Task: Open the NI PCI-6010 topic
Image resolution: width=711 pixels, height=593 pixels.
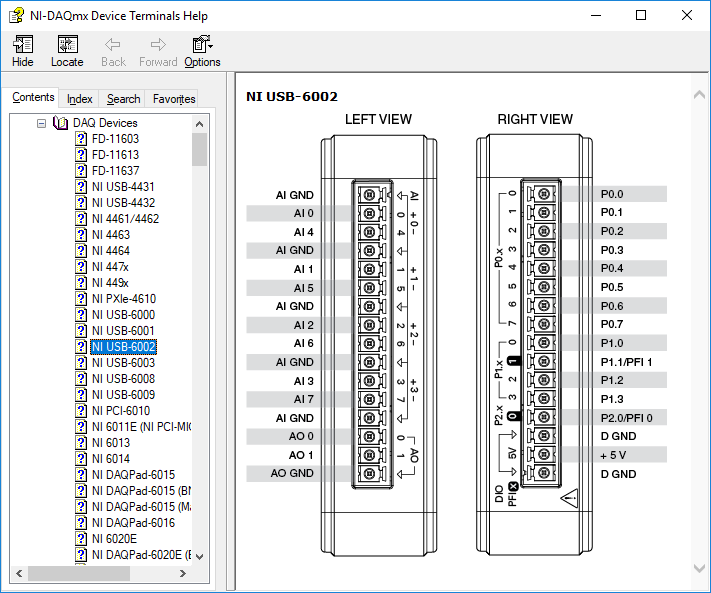Action: (121, 411)
